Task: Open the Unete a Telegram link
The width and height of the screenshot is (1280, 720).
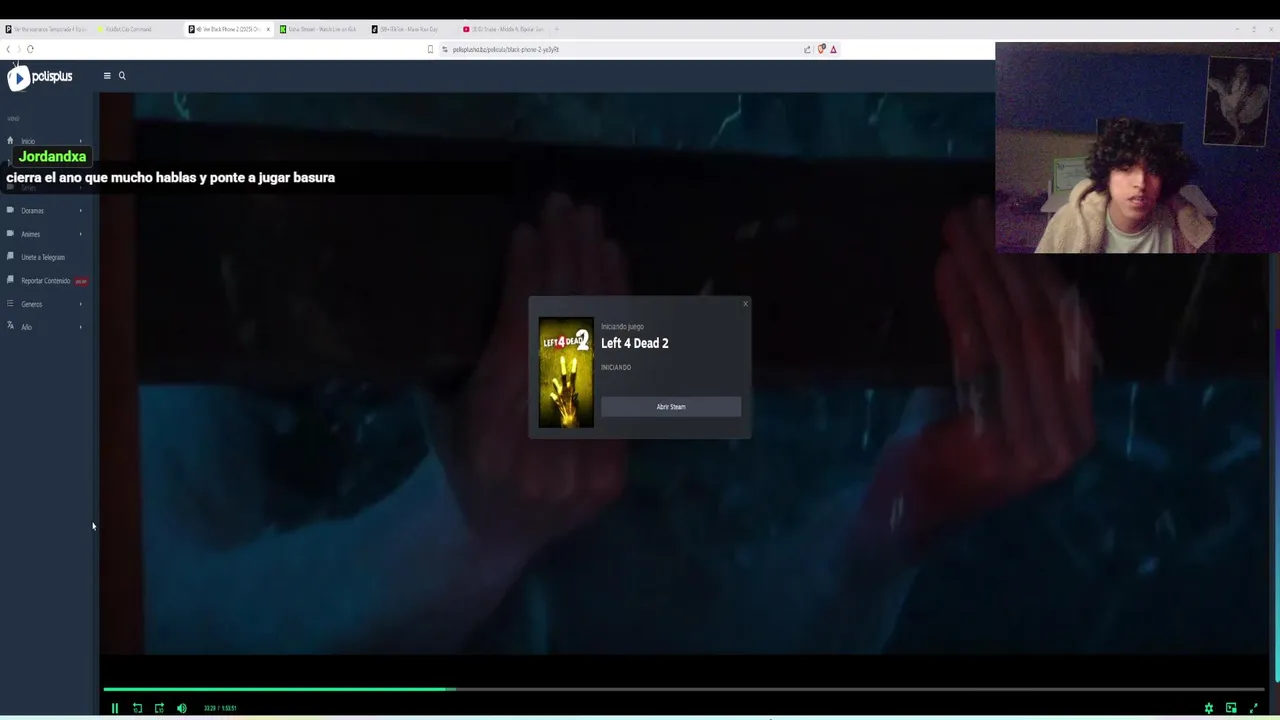Action: (x=43, y=257)
